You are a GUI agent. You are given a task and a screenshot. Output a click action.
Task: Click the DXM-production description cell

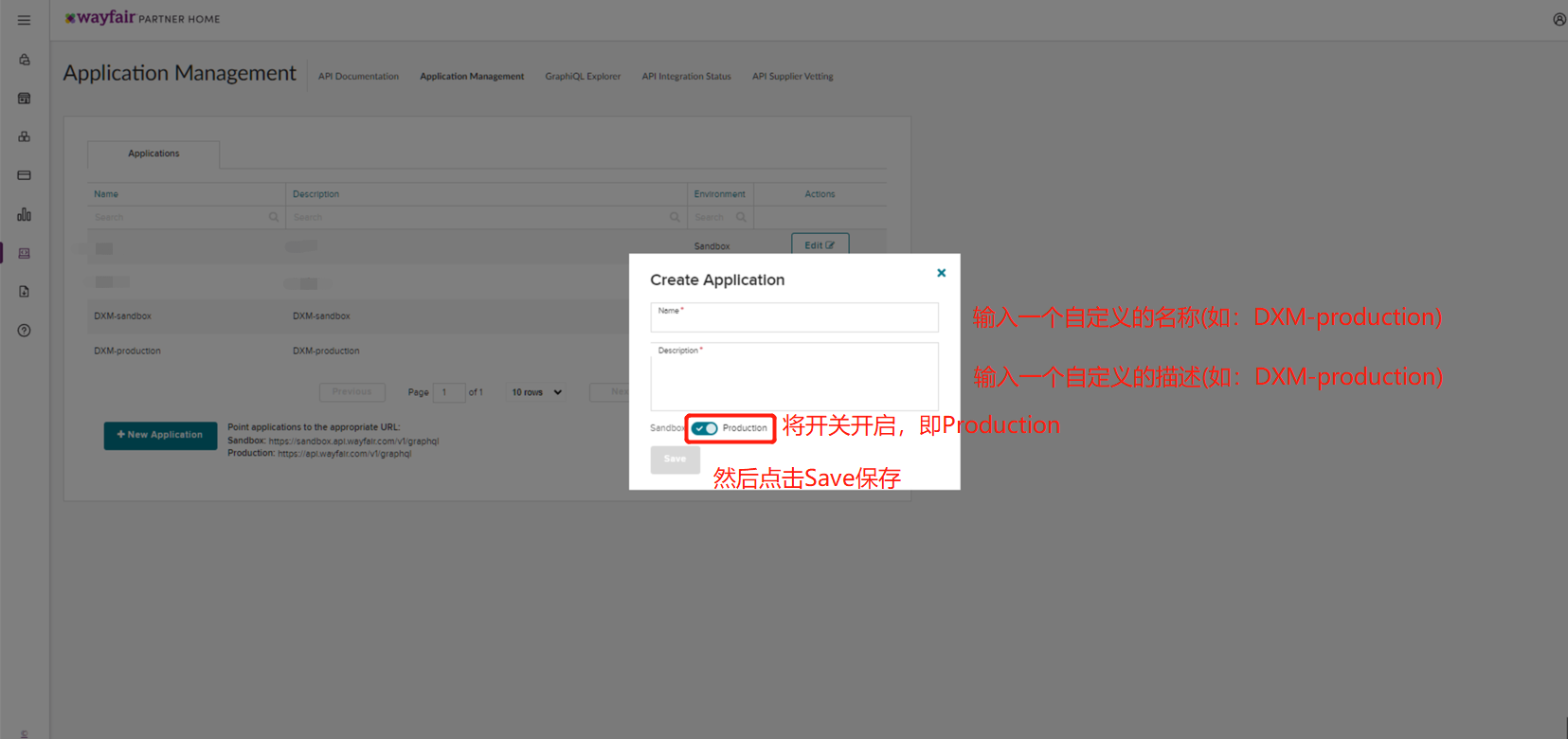tap(326, 351)
